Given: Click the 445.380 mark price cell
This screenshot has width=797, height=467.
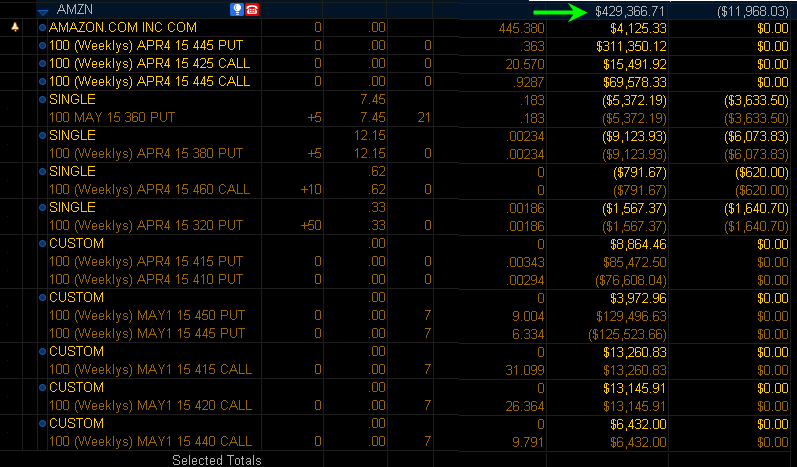Looking at the screenshot, I should tap(522, 28).
